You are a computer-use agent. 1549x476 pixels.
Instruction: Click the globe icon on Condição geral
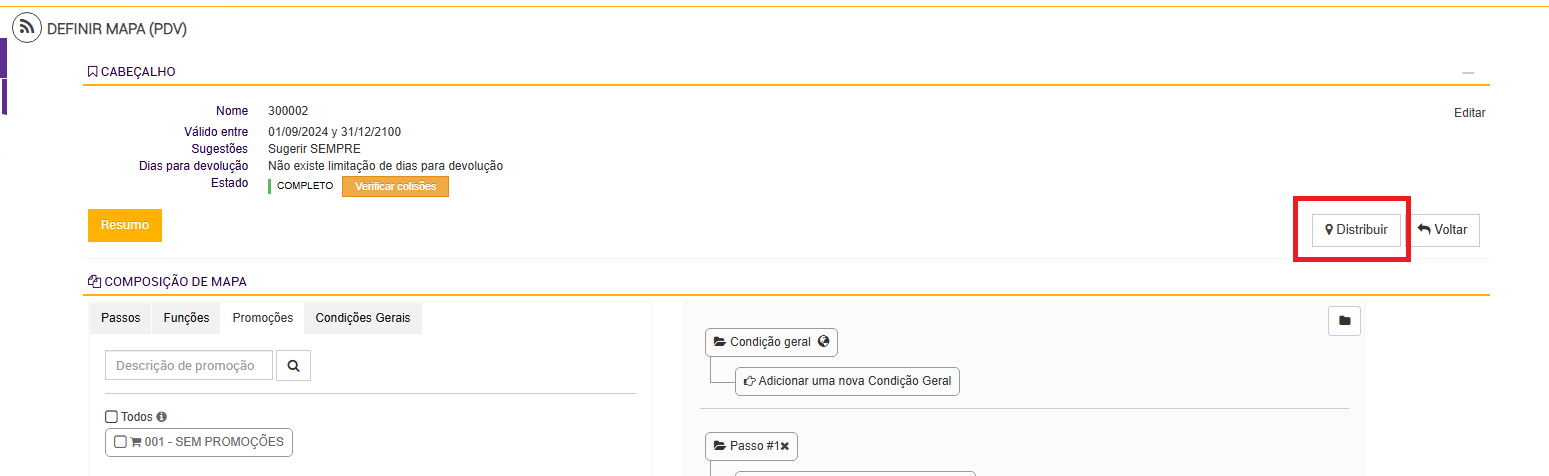(x=823, y=342)
